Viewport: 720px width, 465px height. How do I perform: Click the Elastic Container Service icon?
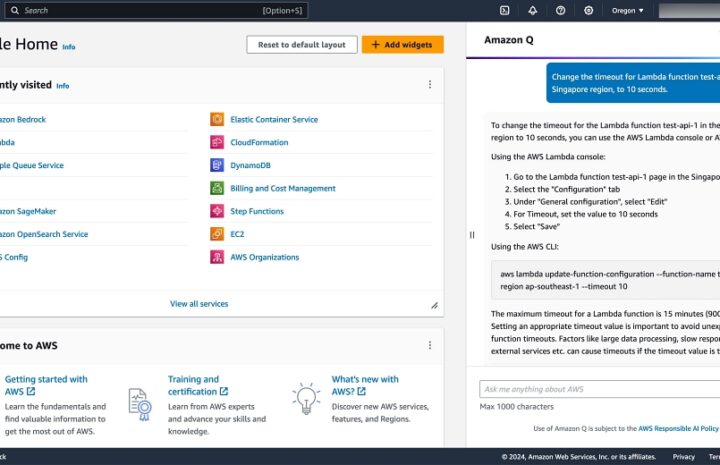(x=217, y=119)
